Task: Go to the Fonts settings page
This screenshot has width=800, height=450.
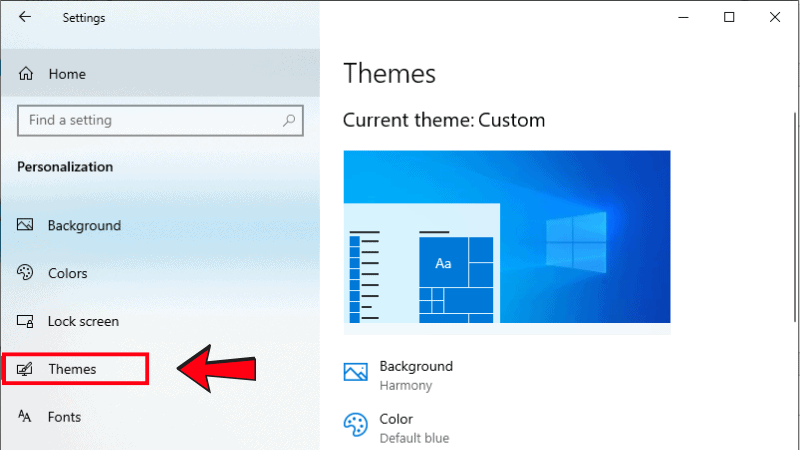Action: click(x=64, y=417)
